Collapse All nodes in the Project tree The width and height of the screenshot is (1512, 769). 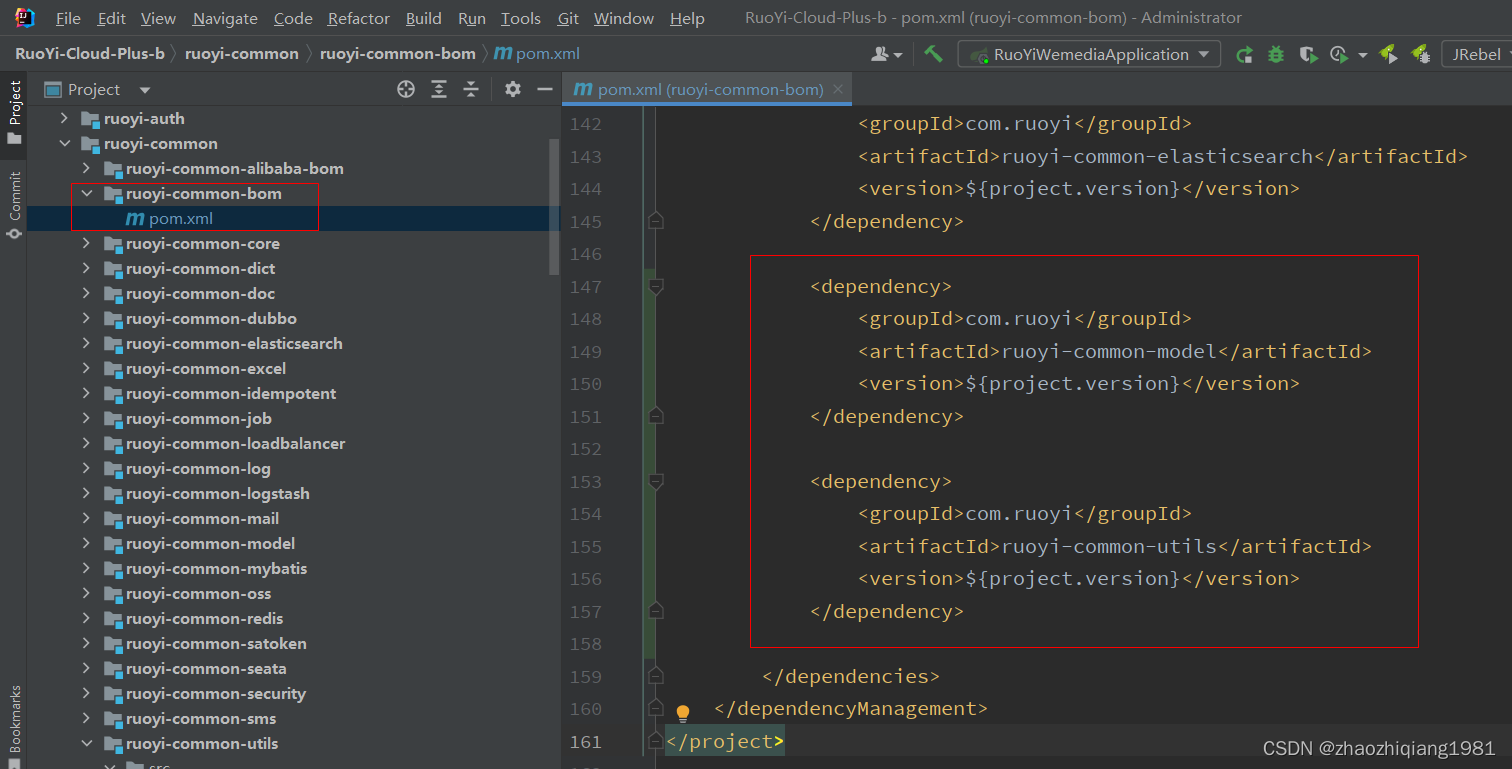click(471, 89)
